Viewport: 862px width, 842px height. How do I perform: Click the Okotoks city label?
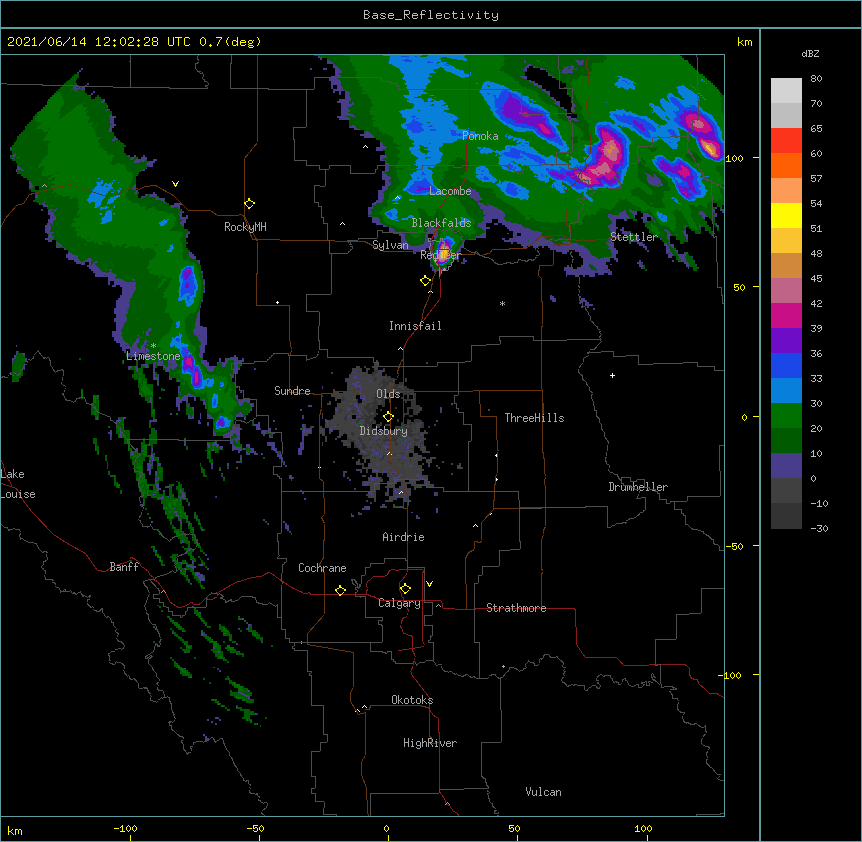(412, 700)
